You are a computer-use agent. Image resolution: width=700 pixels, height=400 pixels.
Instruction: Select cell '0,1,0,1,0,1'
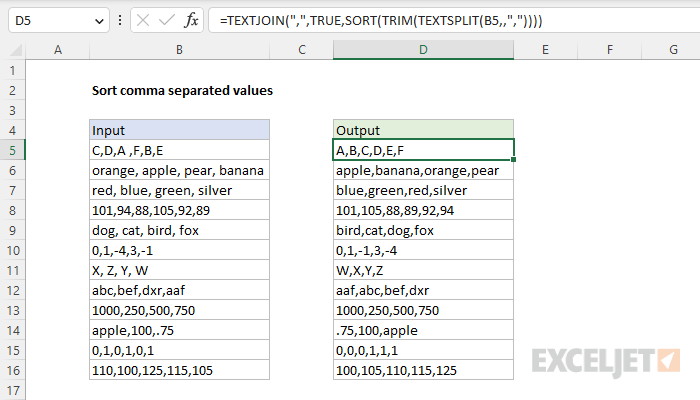(179, 350)
